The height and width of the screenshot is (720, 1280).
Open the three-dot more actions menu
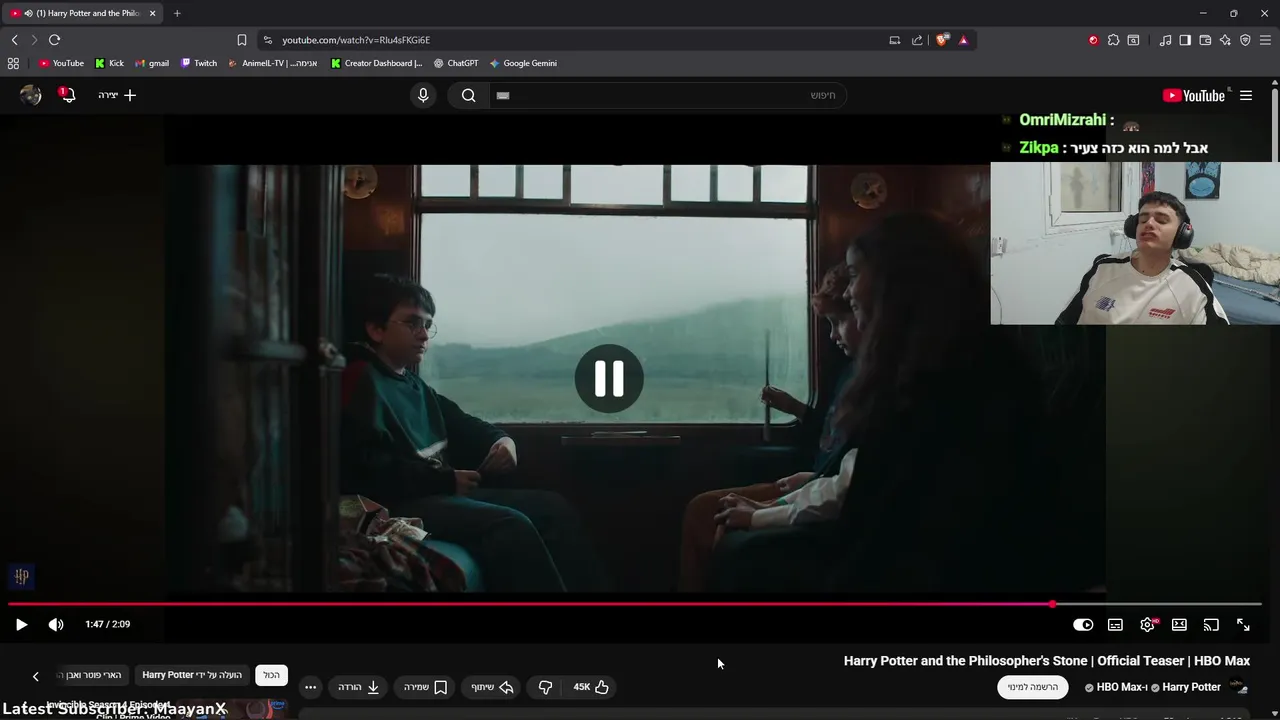(x=310, y=687)
